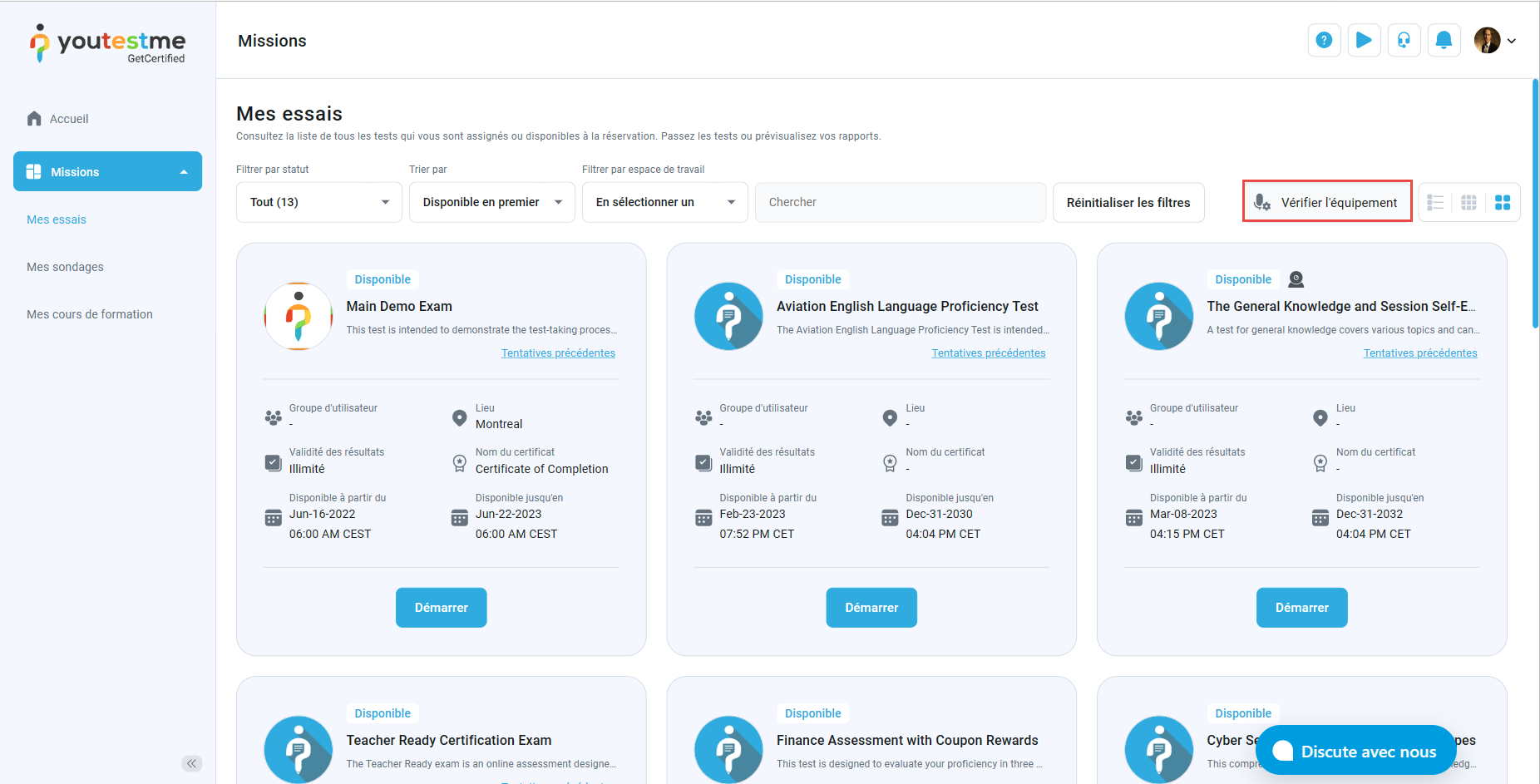Click the location pin icon showing Montreal

coord(459,417)
